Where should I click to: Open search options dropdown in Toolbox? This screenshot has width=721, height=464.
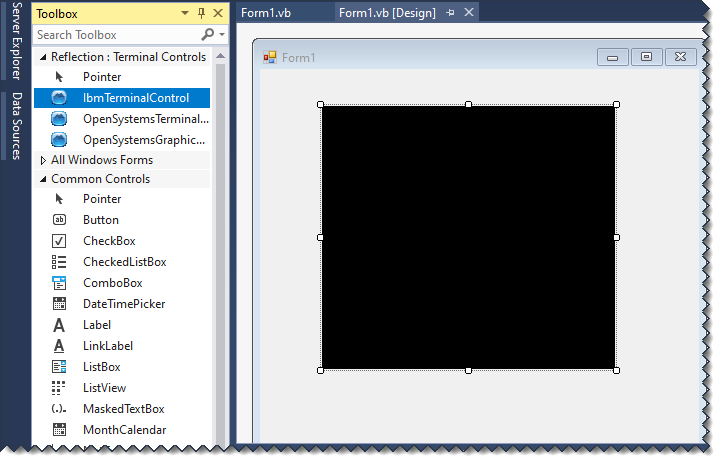coord(222,34)
